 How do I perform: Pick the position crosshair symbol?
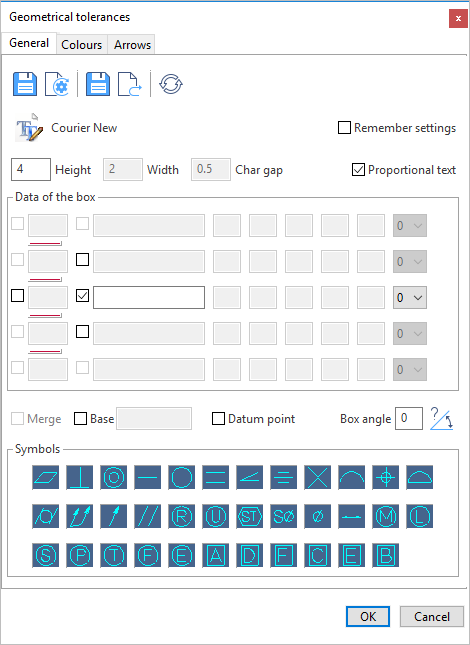tap(385, 477)
